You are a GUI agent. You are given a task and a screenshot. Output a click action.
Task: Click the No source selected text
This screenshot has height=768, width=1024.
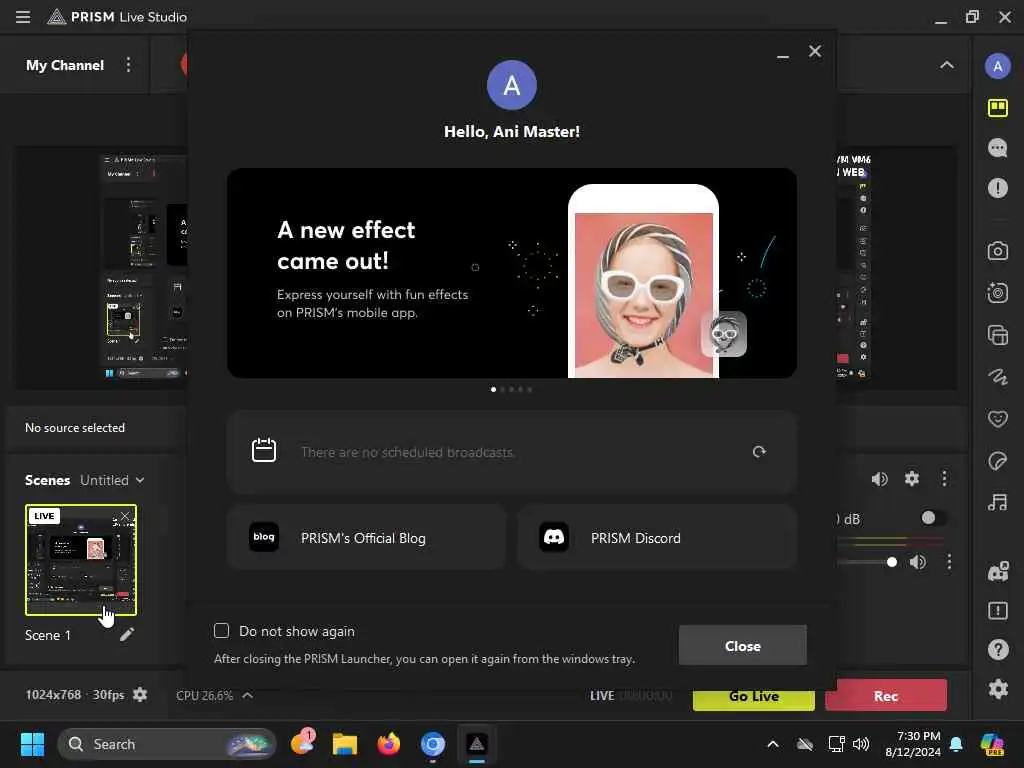pos(74,428)
